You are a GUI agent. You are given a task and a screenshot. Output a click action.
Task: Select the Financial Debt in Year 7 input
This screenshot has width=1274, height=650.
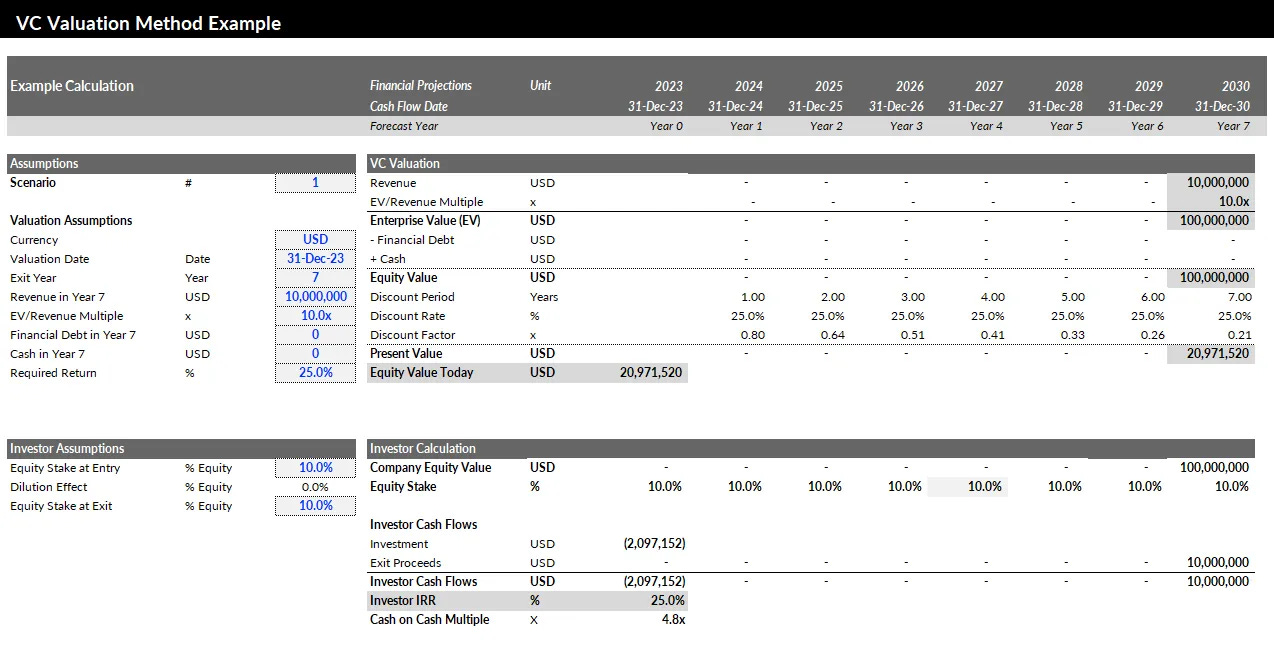(315, 334)
